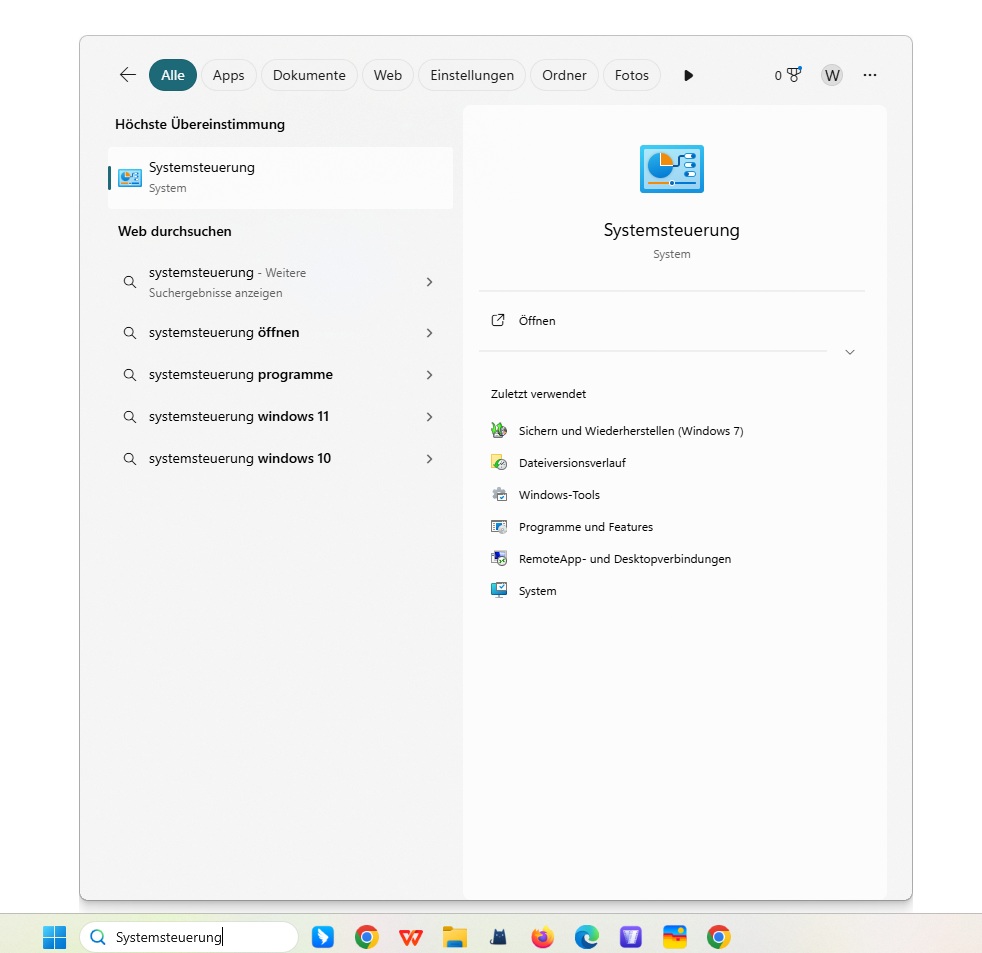Switch to the Apps filter tab
The image size is (982, 953).
229,75
